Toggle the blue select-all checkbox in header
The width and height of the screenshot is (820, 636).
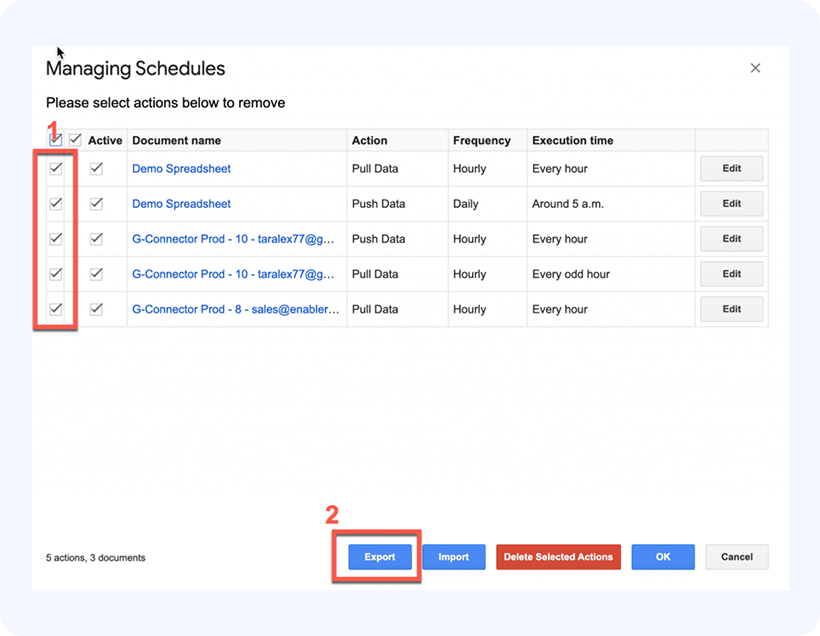coord(56,140)
